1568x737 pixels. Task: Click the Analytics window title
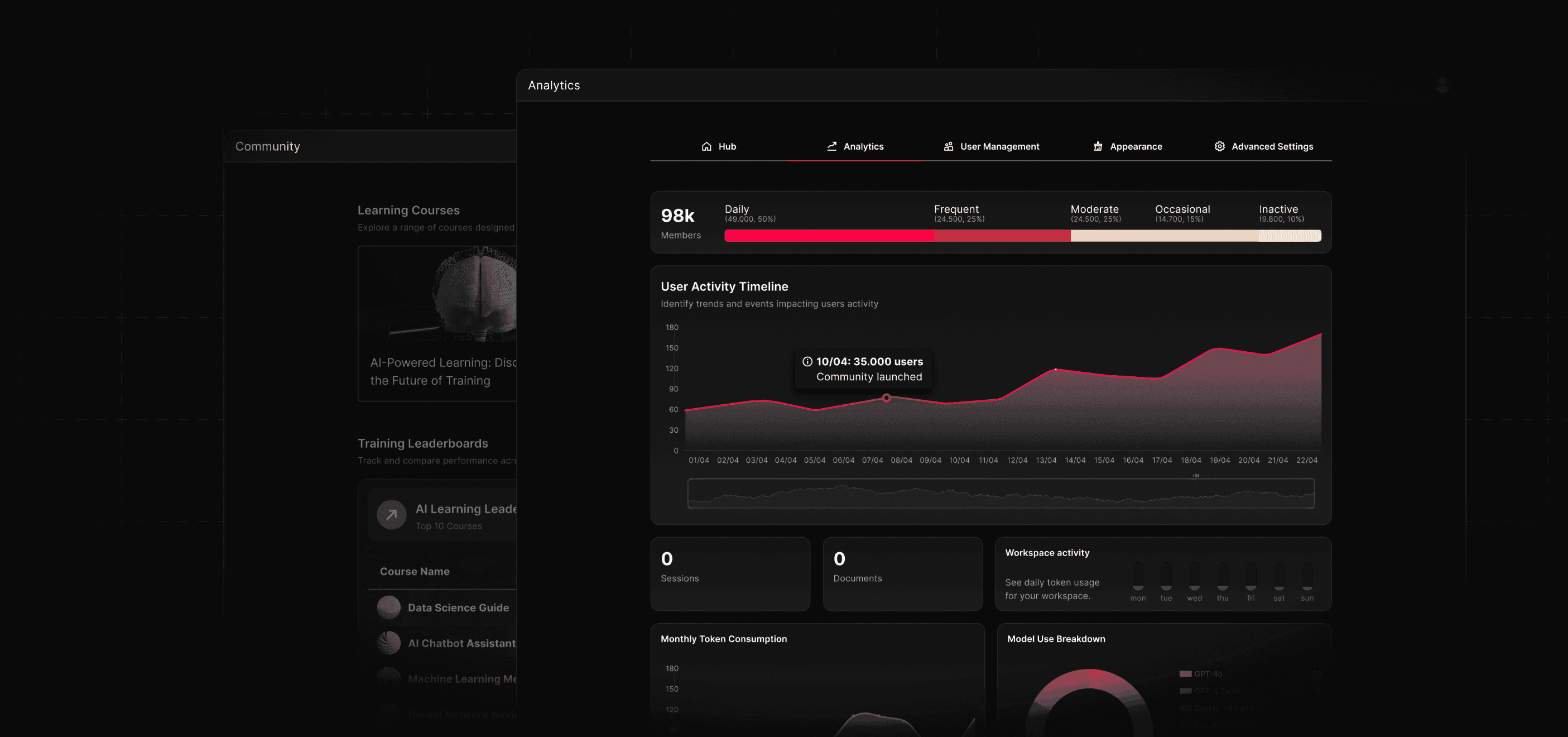pyautogui.click(x=554, y=85)
